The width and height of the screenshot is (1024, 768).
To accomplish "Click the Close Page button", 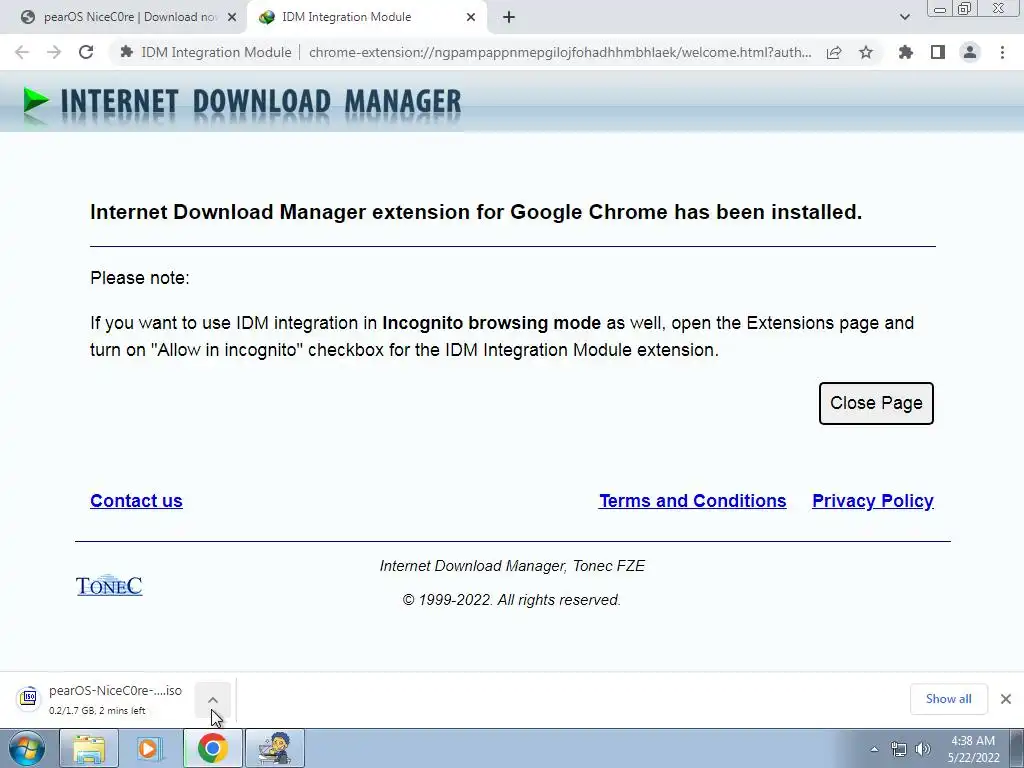I will pos(876,403).
